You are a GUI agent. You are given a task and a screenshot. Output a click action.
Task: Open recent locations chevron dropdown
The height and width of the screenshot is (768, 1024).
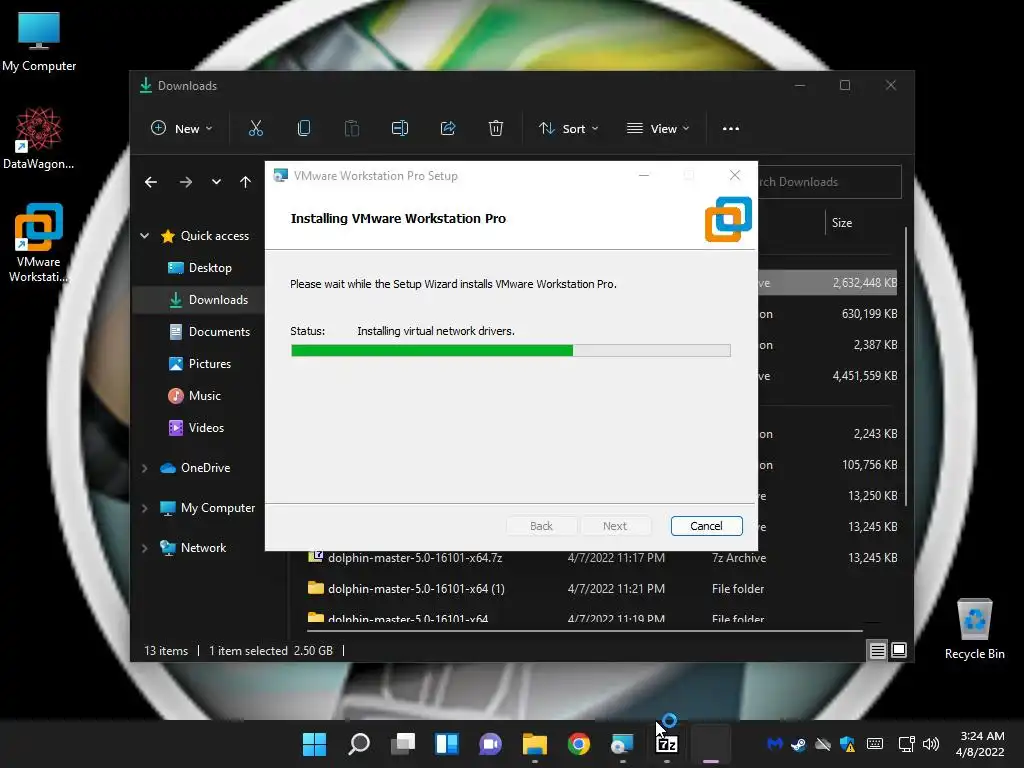click(216, 182)
